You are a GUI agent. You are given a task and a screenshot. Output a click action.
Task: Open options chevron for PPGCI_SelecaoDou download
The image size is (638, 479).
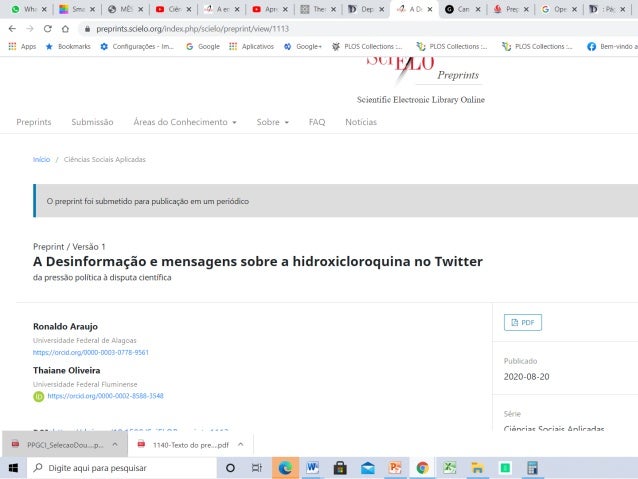(115, 444)
